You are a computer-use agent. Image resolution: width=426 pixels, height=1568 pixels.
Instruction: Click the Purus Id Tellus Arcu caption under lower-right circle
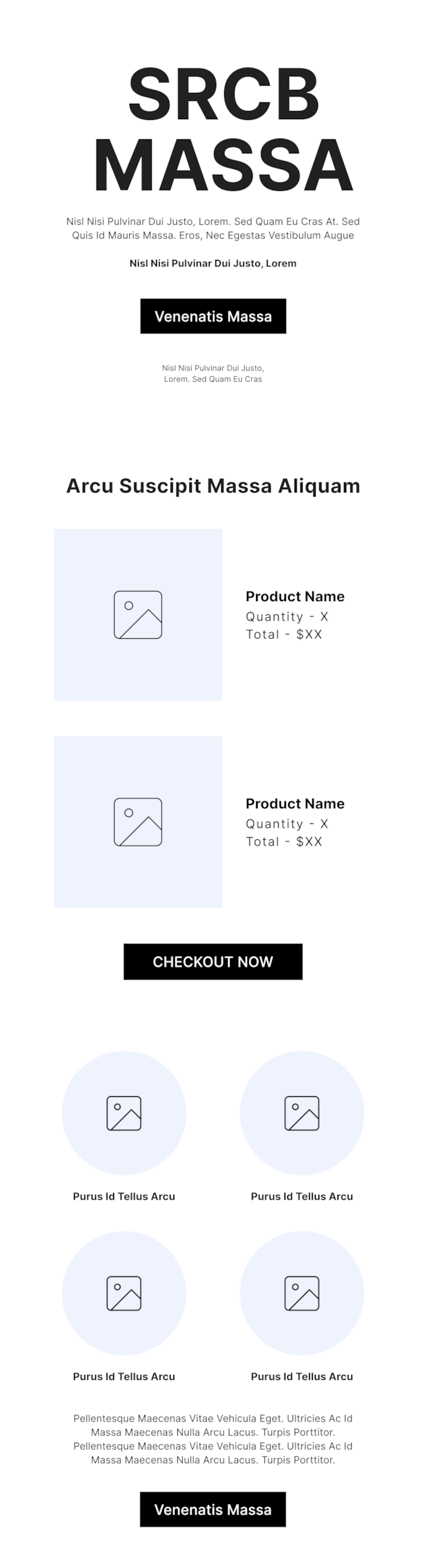click(302, 1376)
